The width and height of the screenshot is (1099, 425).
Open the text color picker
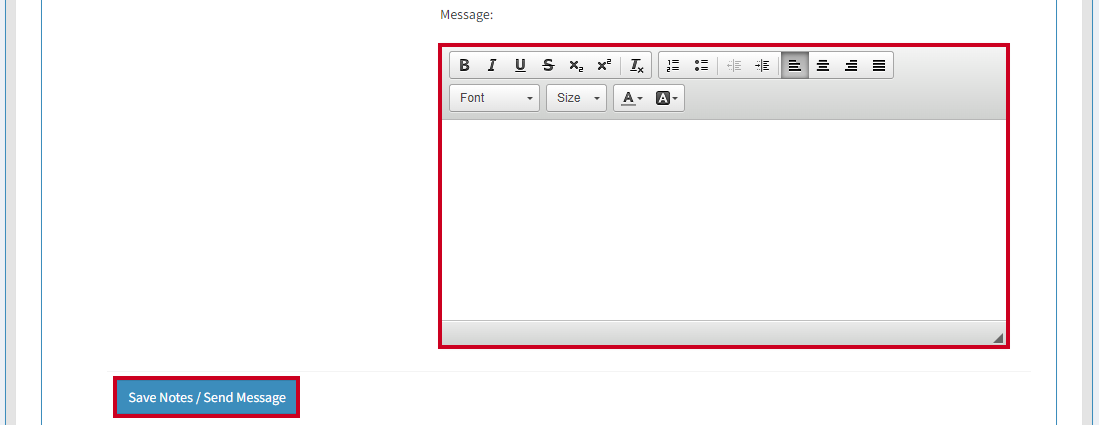(632, 98)
